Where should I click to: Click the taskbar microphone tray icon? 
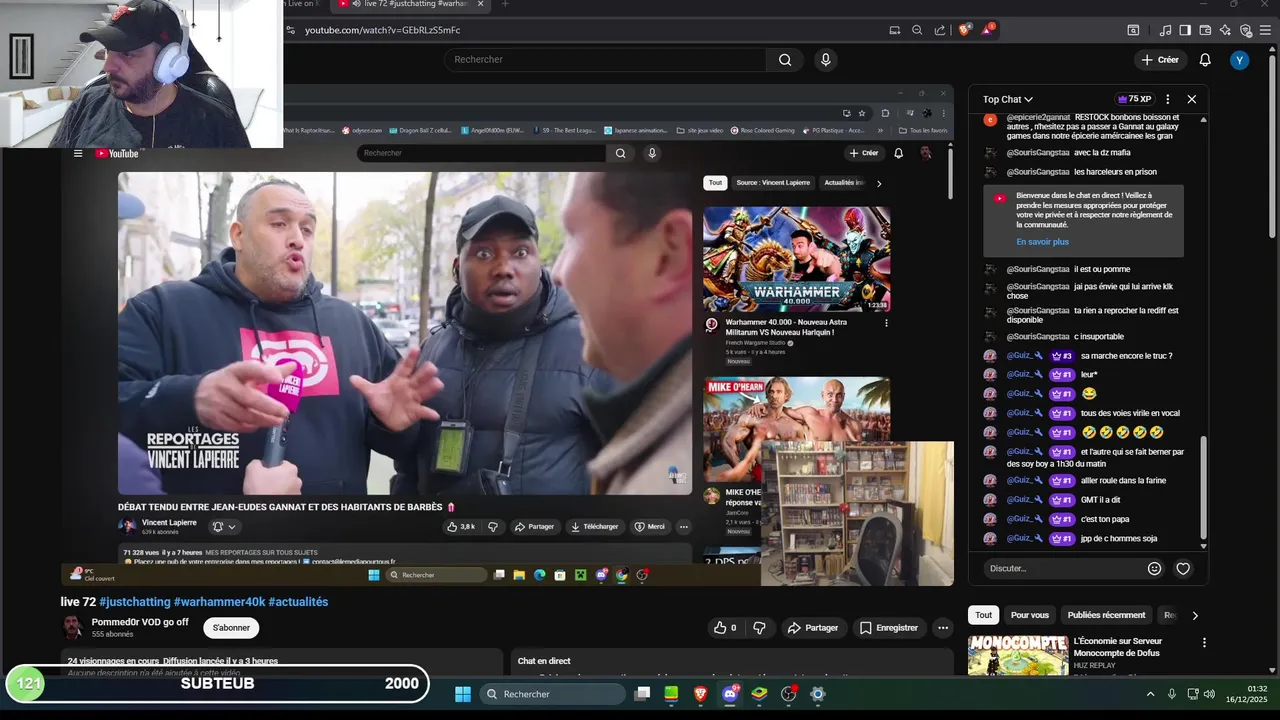point(1172,694)
